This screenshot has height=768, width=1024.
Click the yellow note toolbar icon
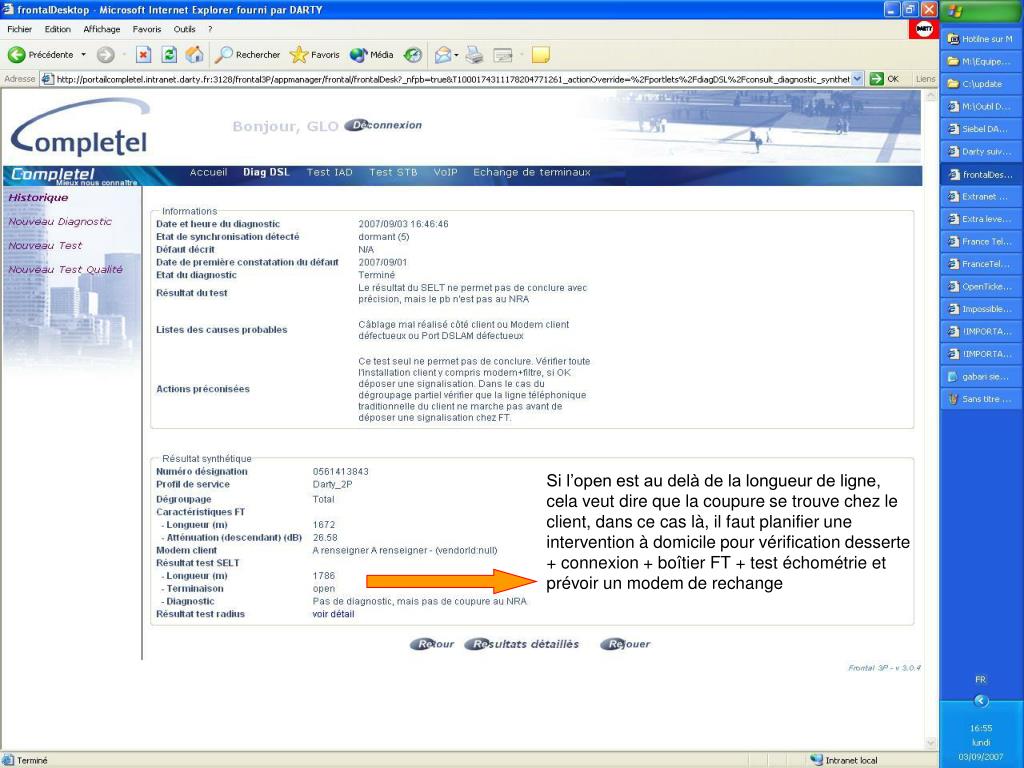[540, 55]
